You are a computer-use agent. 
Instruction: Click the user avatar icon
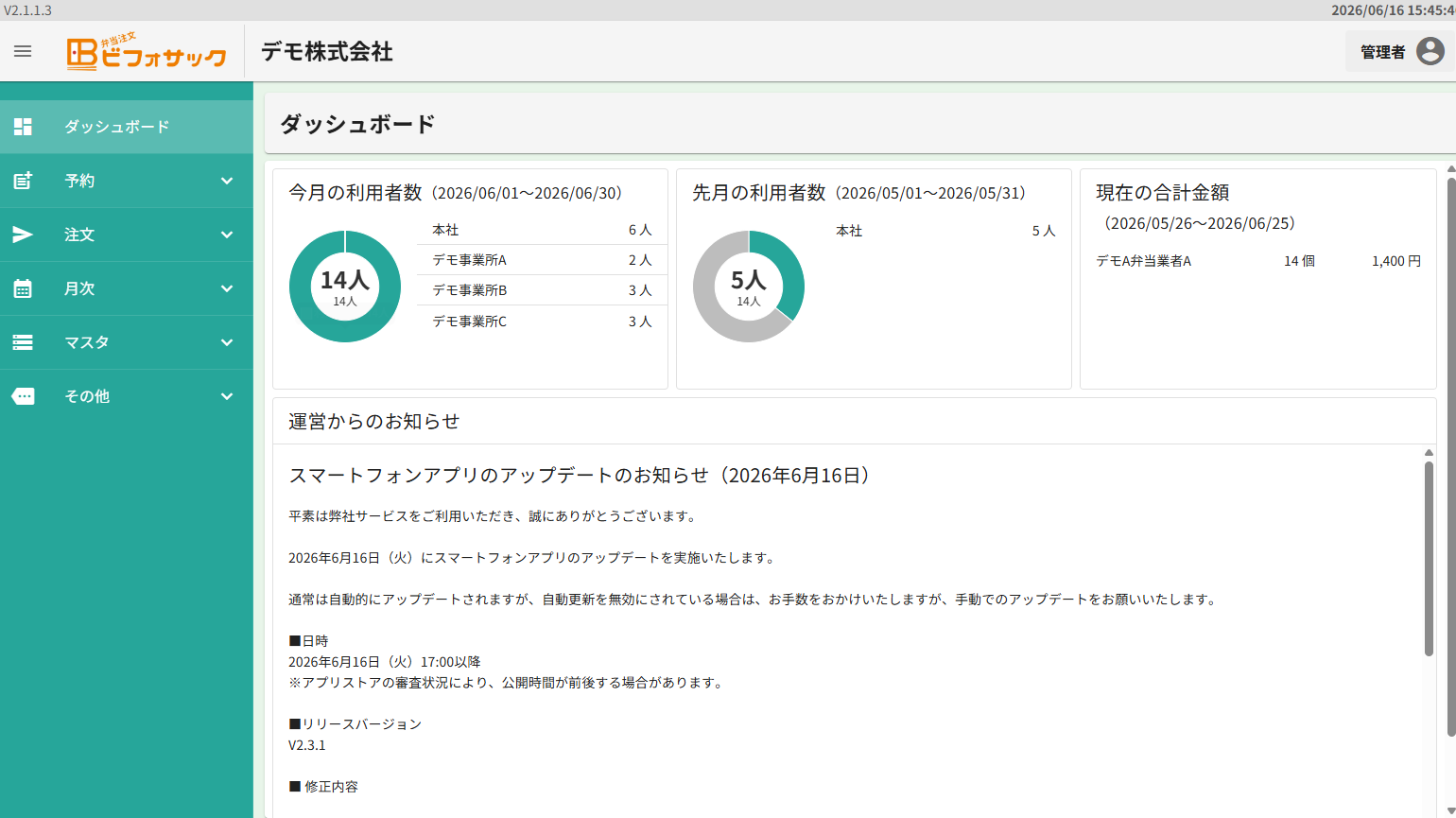pyautogui.click(x=1430, y=51)
